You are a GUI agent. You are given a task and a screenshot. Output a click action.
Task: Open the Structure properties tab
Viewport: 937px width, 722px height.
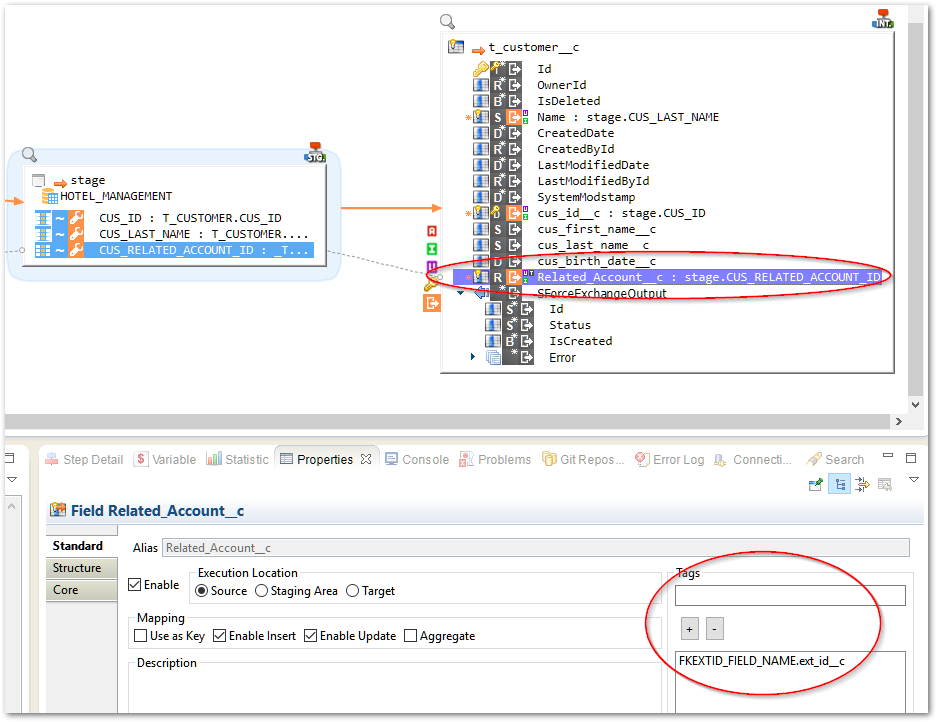(77, 568)
